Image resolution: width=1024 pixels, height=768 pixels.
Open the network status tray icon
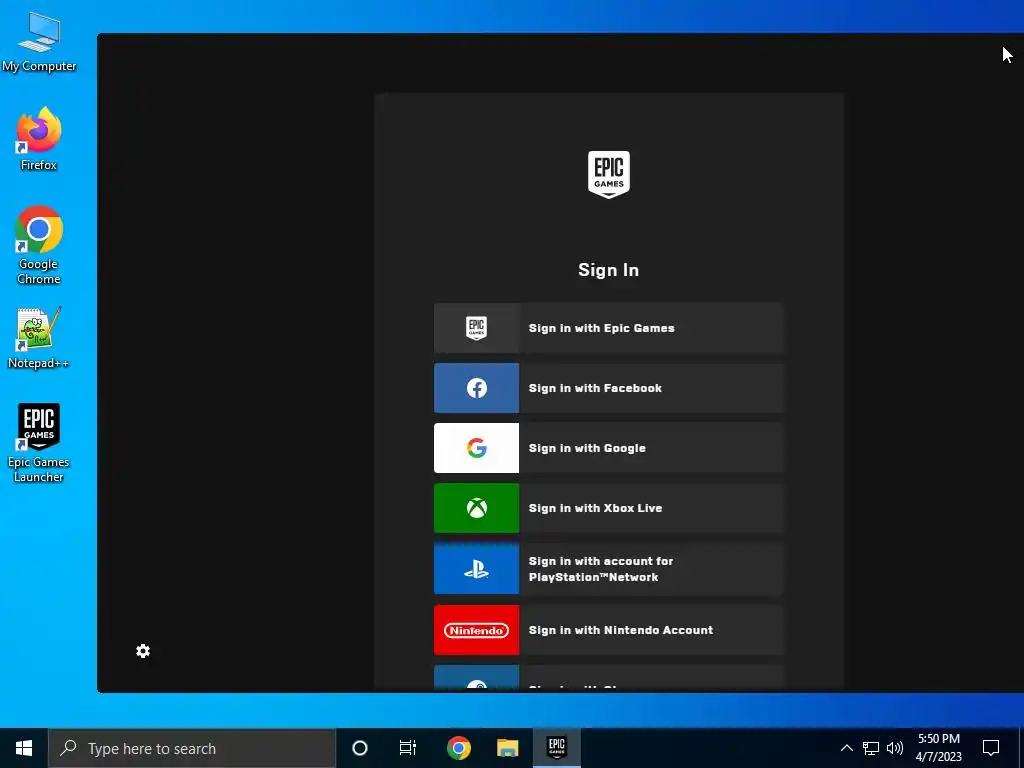click(871, 748)
